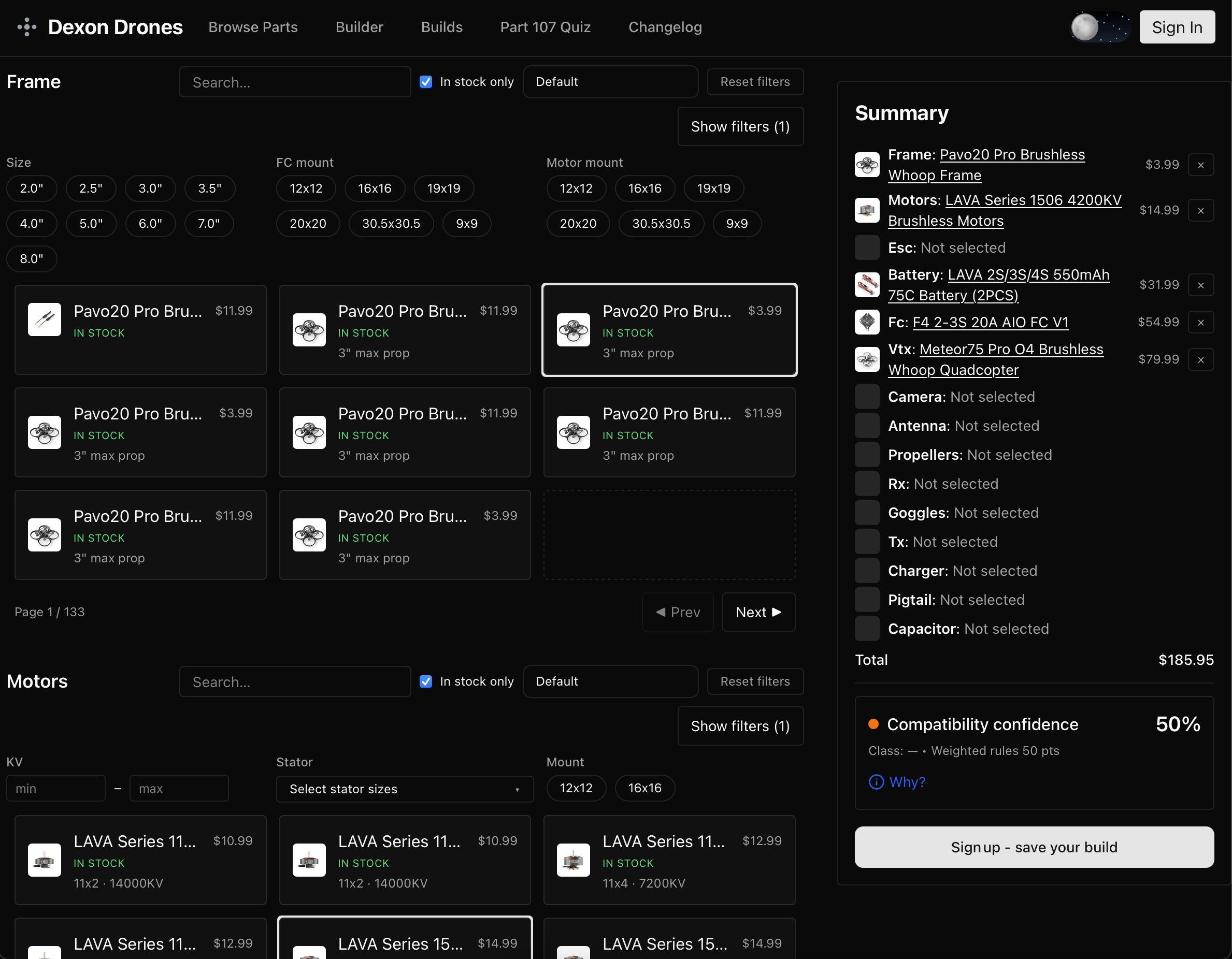1232x959 pixels.
Task: Open the Changelog page
Action: [665, 27]
